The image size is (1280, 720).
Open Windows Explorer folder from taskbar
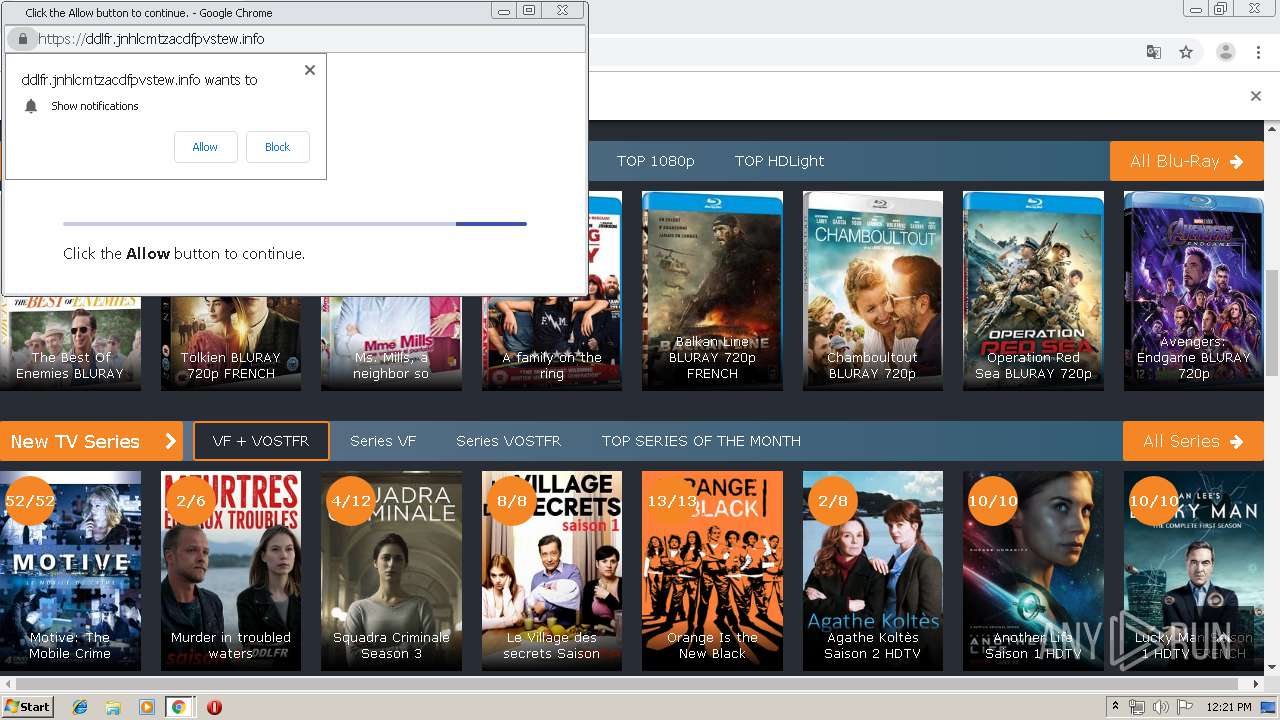pyautogui.click(x=113, y=707)
